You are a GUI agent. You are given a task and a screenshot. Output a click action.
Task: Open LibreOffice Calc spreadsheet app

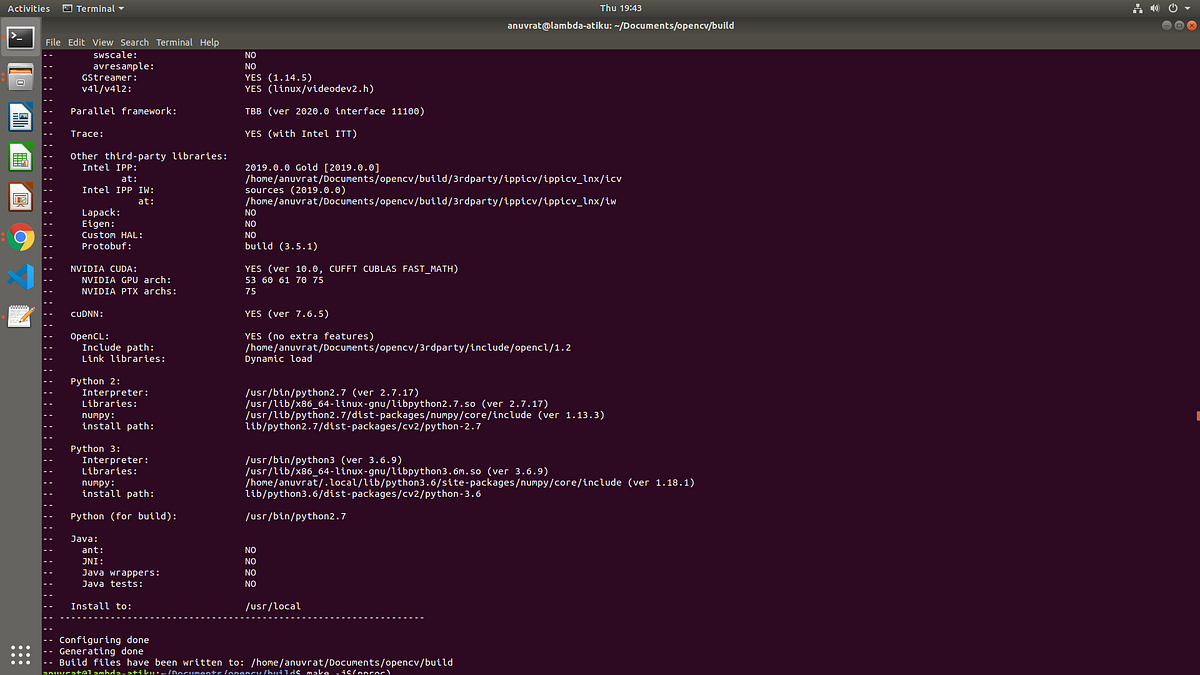pos(20,157)
